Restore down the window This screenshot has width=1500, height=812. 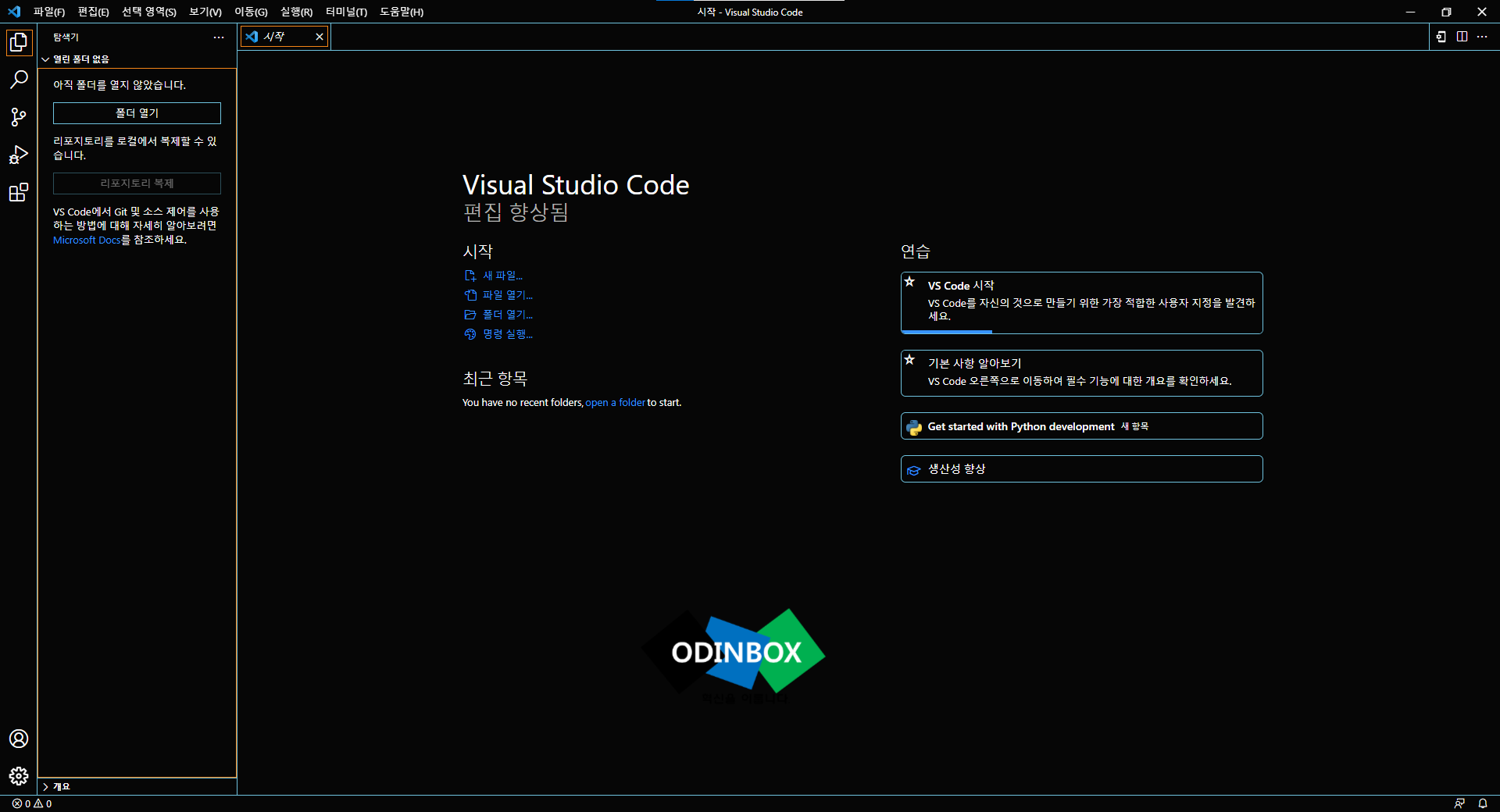tap(1446, 12)
